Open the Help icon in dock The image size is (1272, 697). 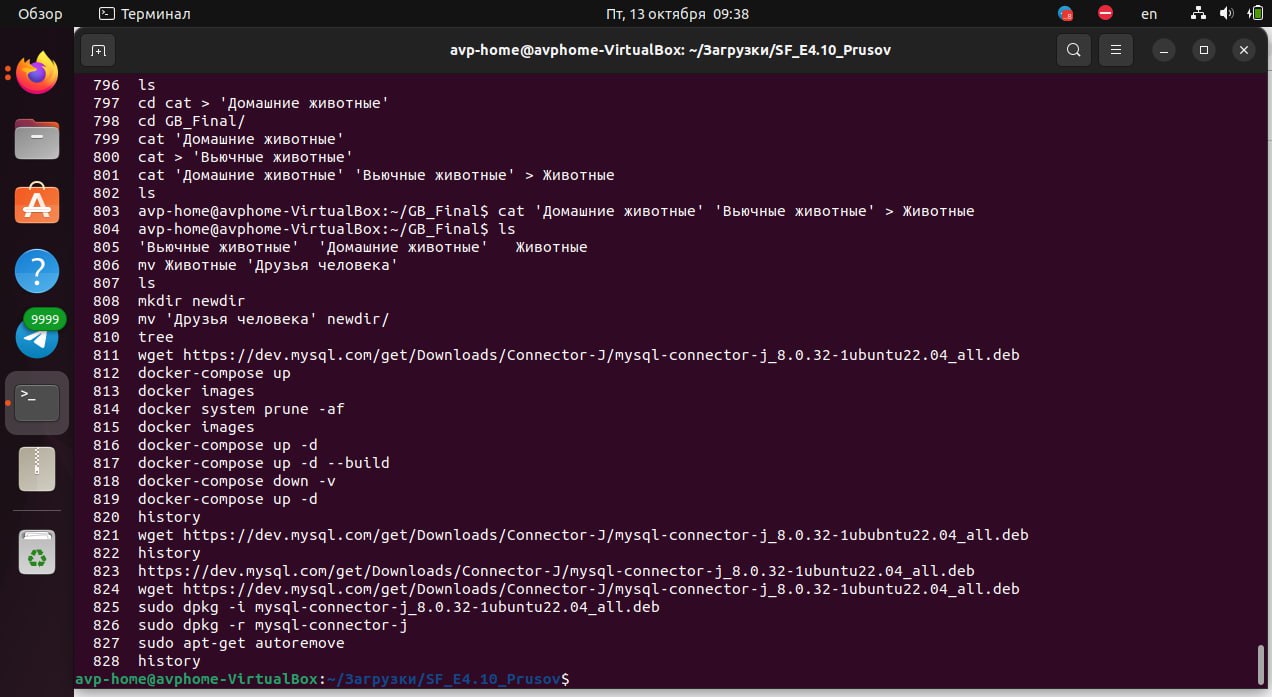[x=37, y=271]
